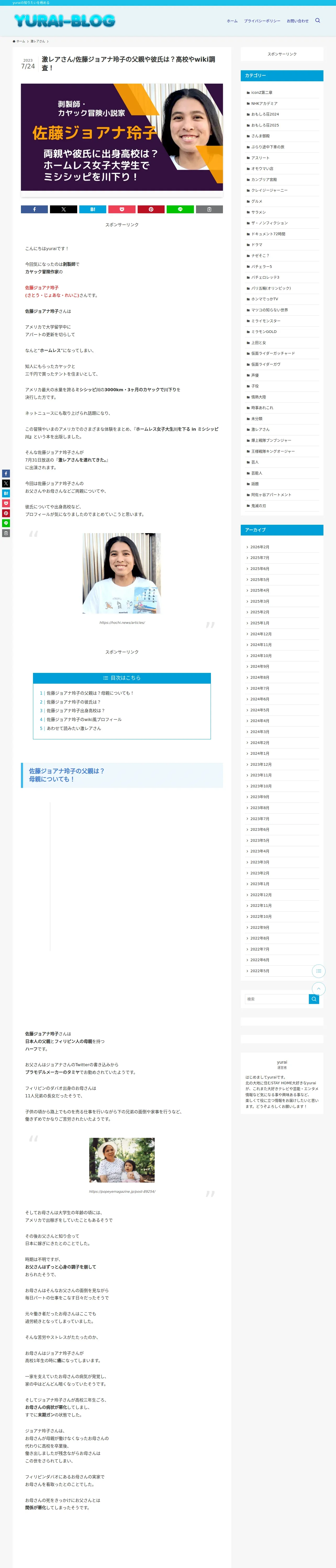
Task: Click the mother-and-child photo from popeyemagazine
Action: 122,1160
